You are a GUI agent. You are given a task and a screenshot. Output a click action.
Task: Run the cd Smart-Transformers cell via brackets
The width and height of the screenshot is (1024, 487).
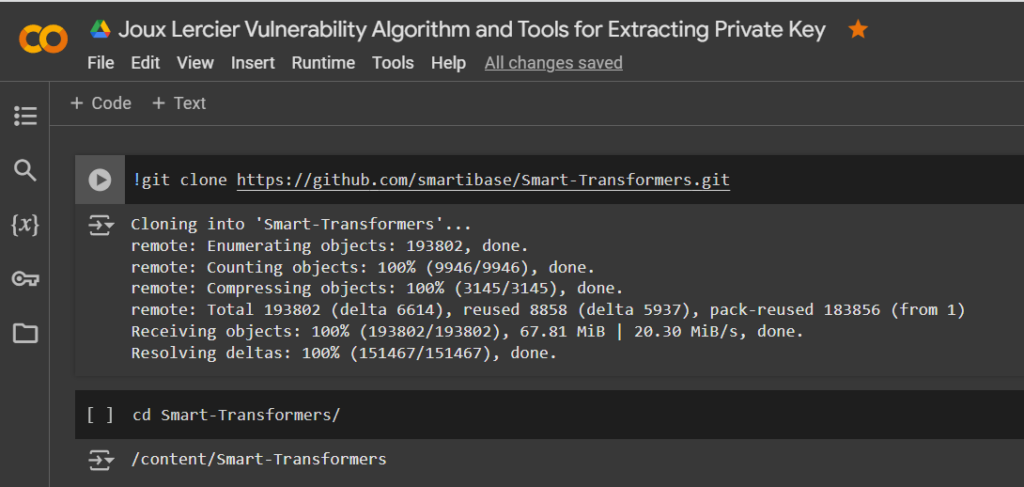click(100, 415)
